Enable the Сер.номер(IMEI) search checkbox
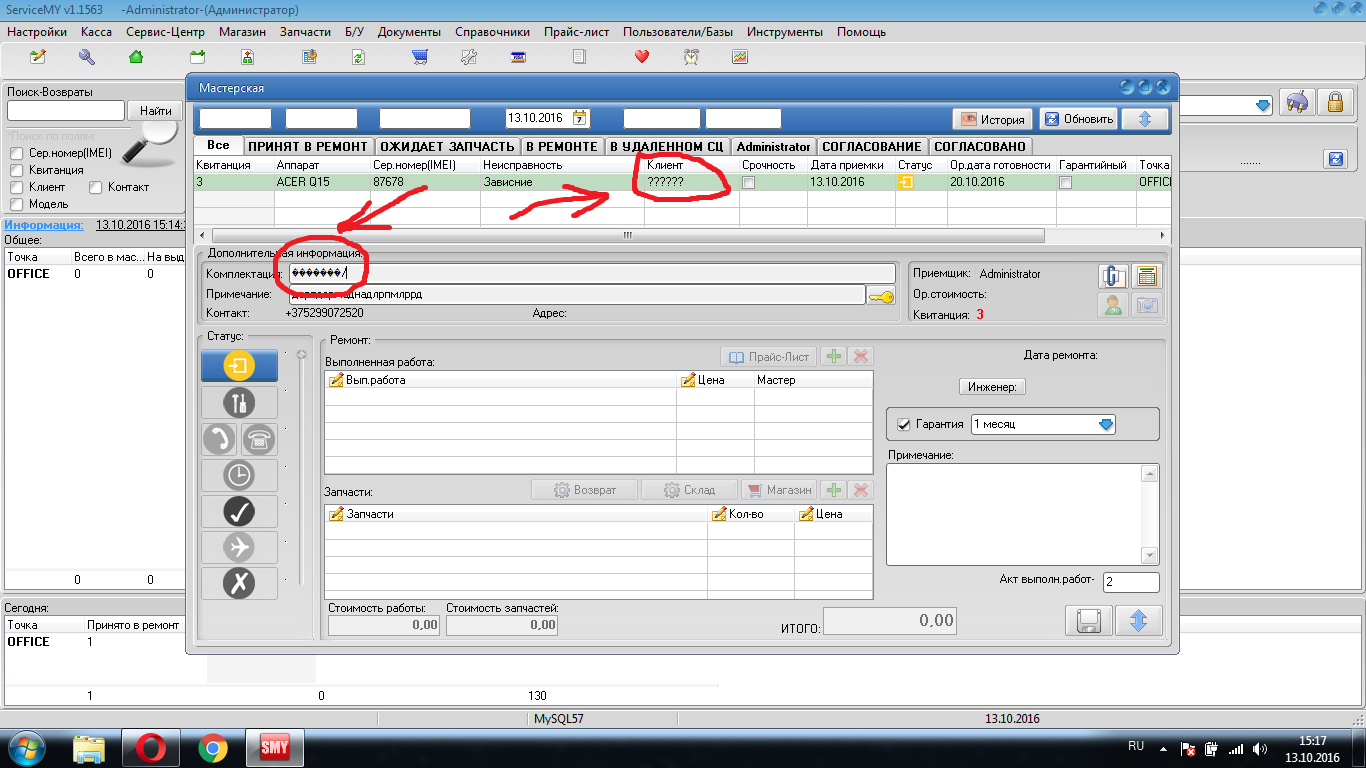1366x768 pixels. click(16, 154)
